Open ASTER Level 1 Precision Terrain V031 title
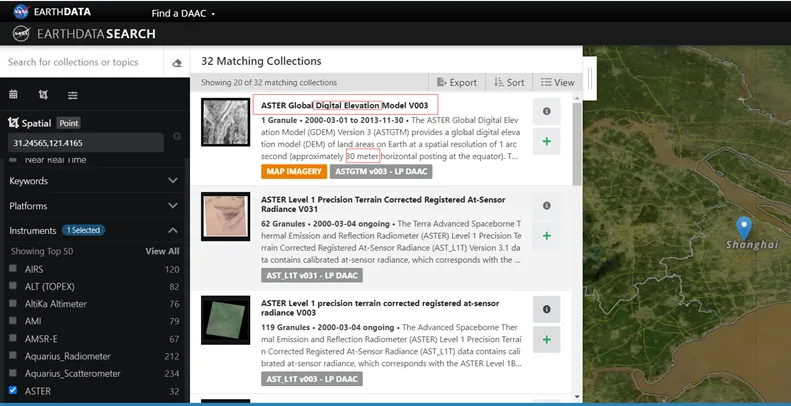The image size is (791, 406). 383,204
